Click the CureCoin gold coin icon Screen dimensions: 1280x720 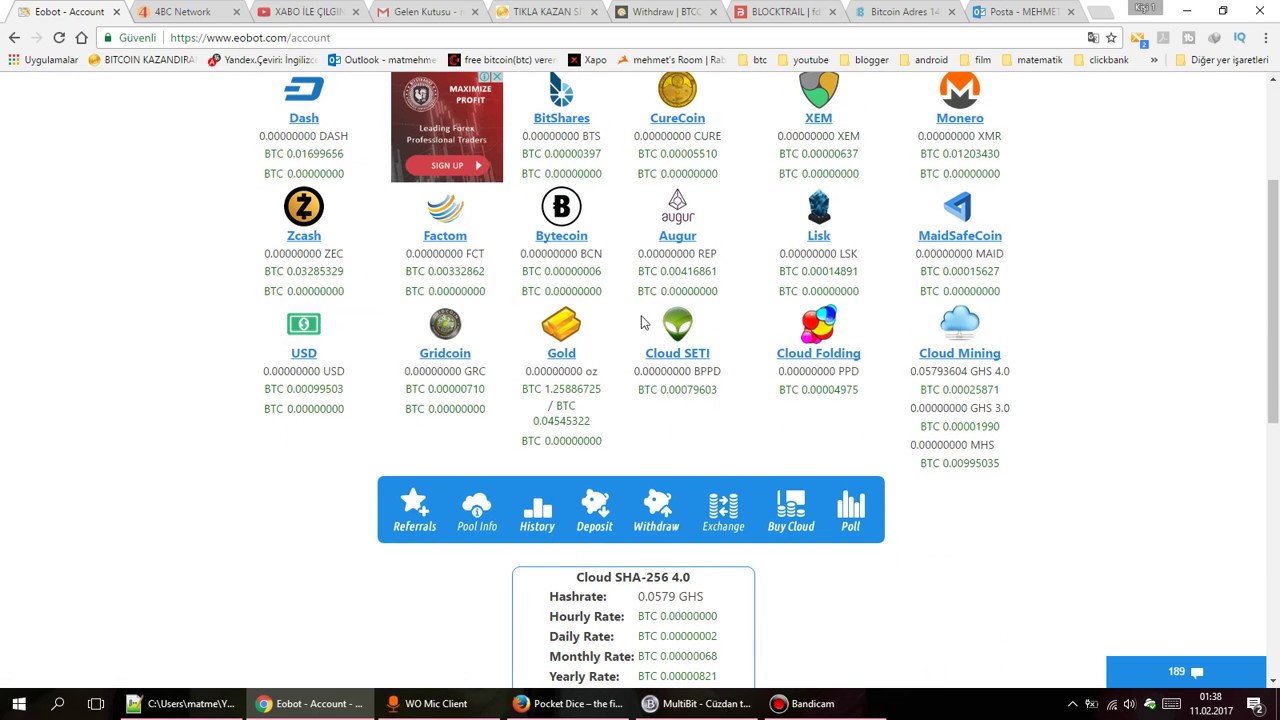click(x=677, y=90)
